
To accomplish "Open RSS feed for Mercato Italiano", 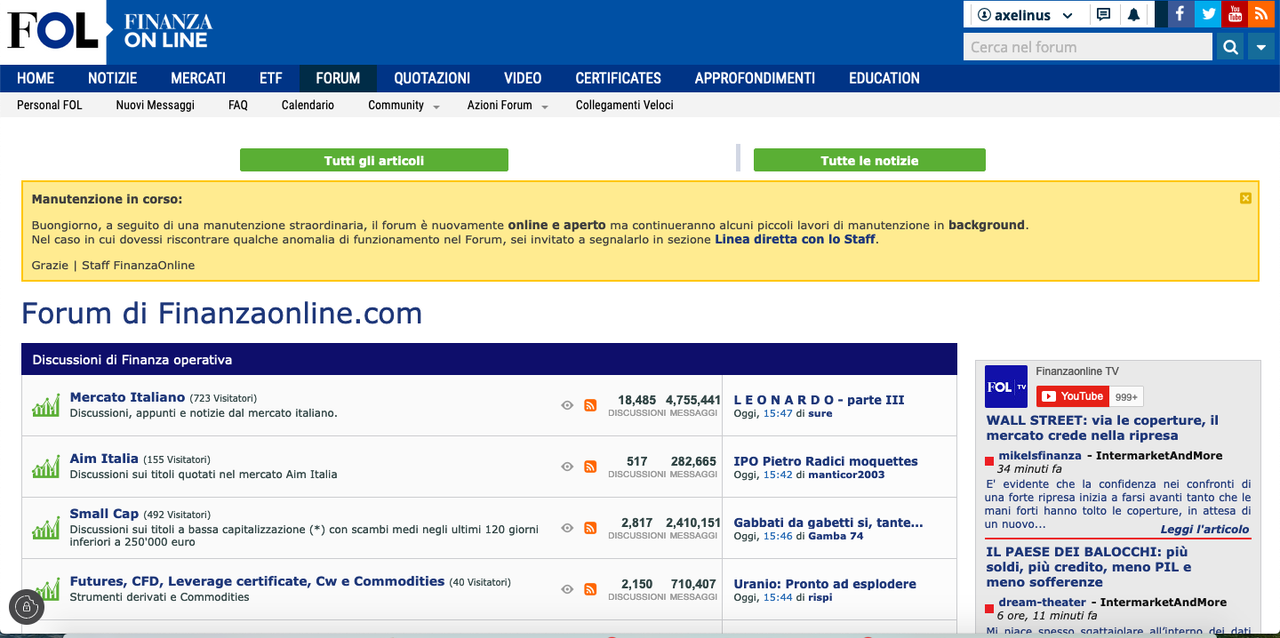I will pyautogui.click(x=590, y=405).
